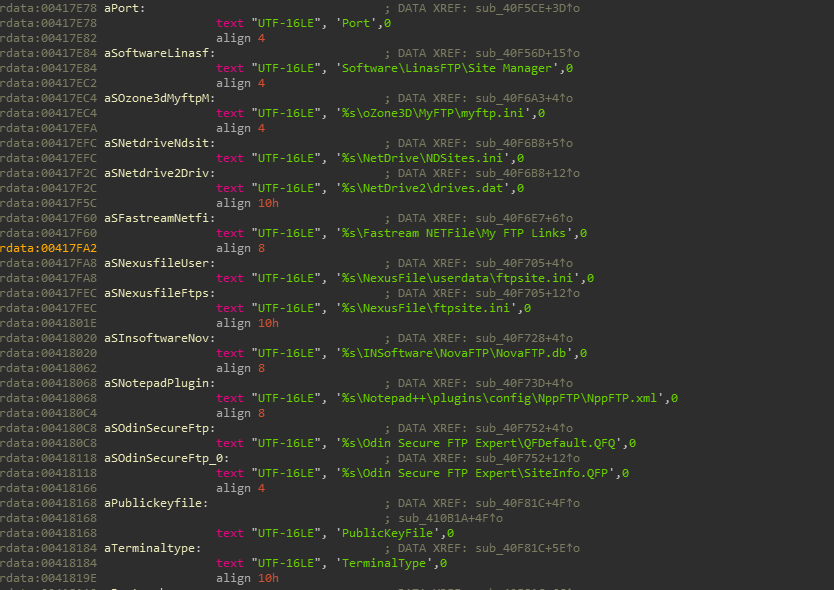Click 'align 10h' at address 0041819E
834x590 pixels.
(x=247, y=578)
